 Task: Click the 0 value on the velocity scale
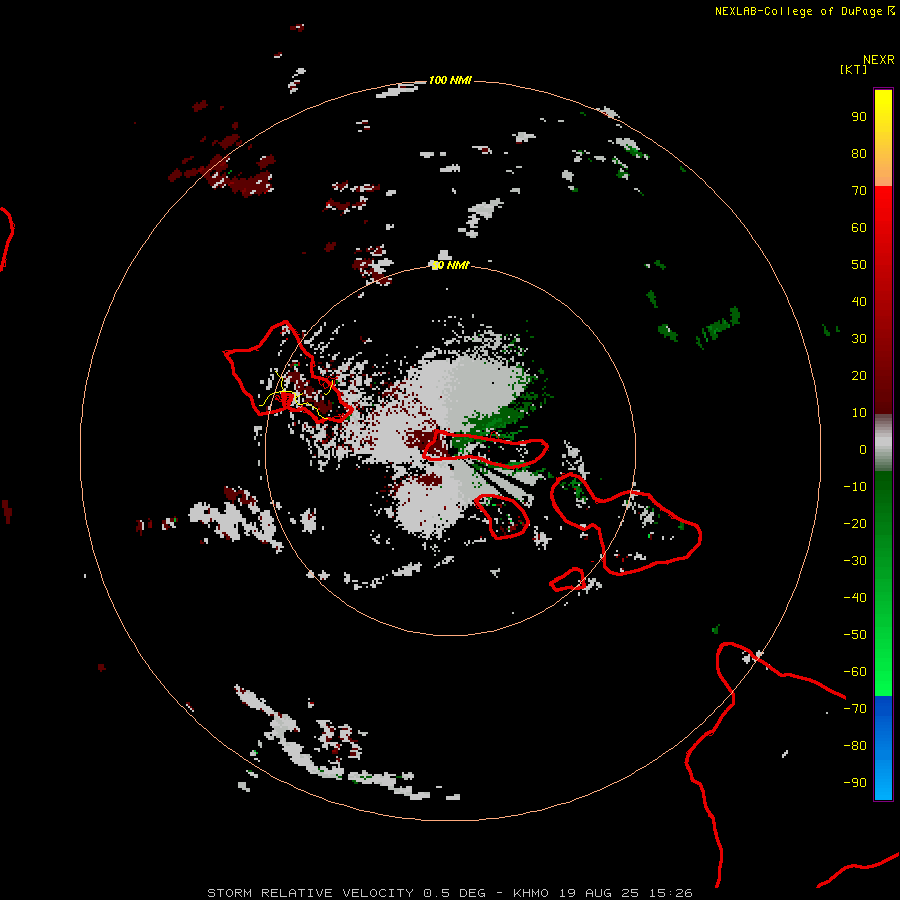[863, 450]
